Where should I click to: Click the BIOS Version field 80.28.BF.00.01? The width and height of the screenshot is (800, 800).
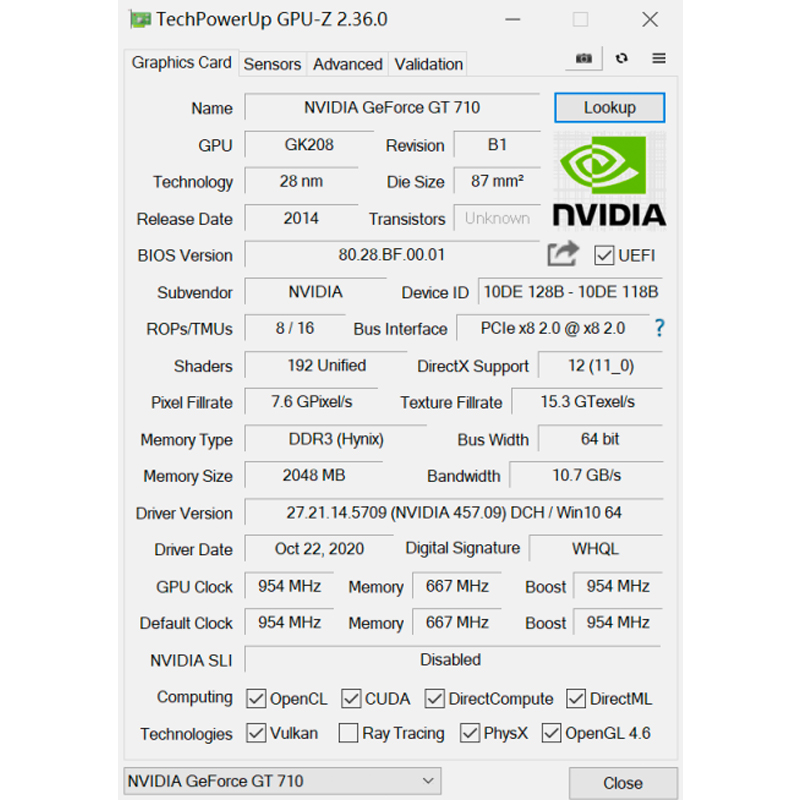coord(392,255)
